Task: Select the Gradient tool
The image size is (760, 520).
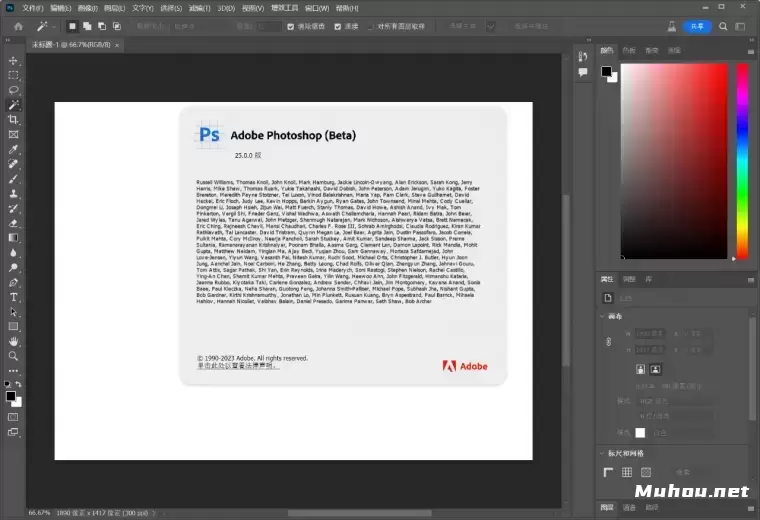Action: pyautogui.click(x=13, y=238)
